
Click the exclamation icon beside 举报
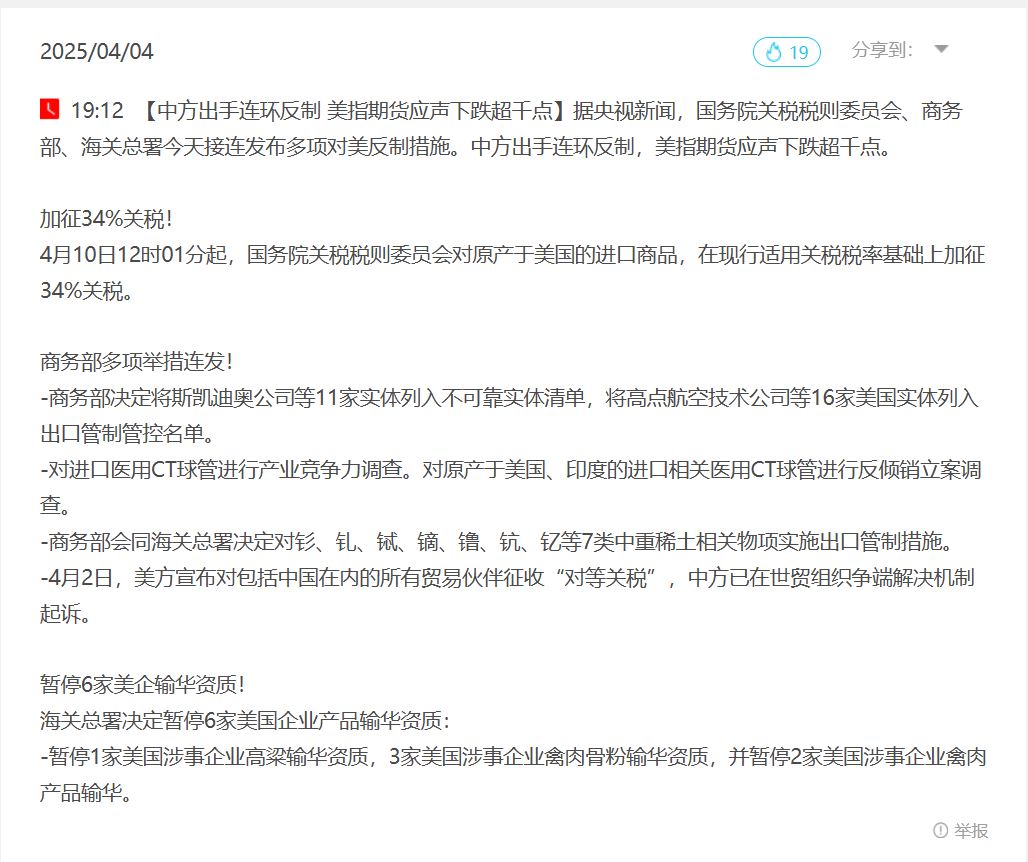pyautogui.click(x=940, y=831)
